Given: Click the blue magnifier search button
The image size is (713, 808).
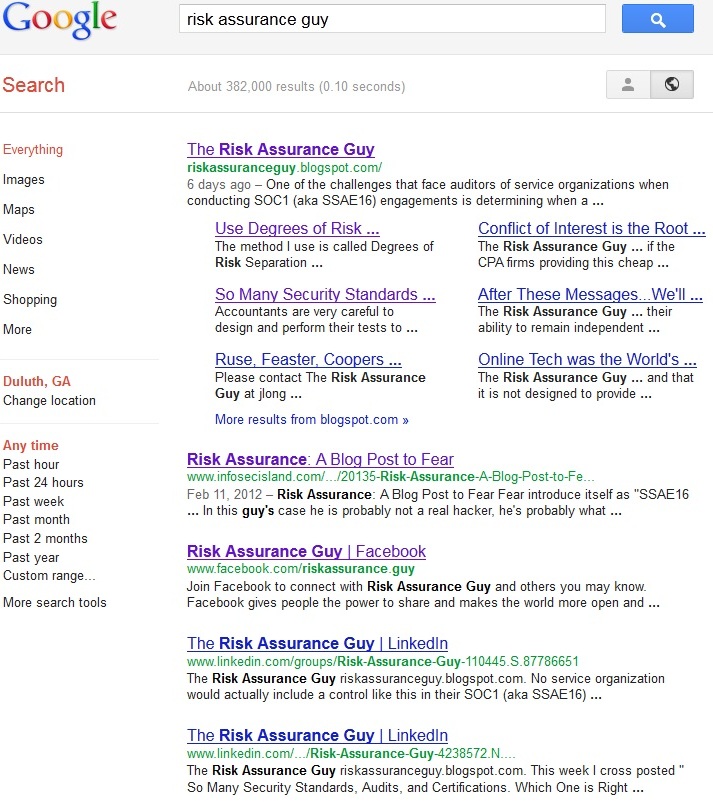Looking at the screenshot, I should tap(657, 19).
